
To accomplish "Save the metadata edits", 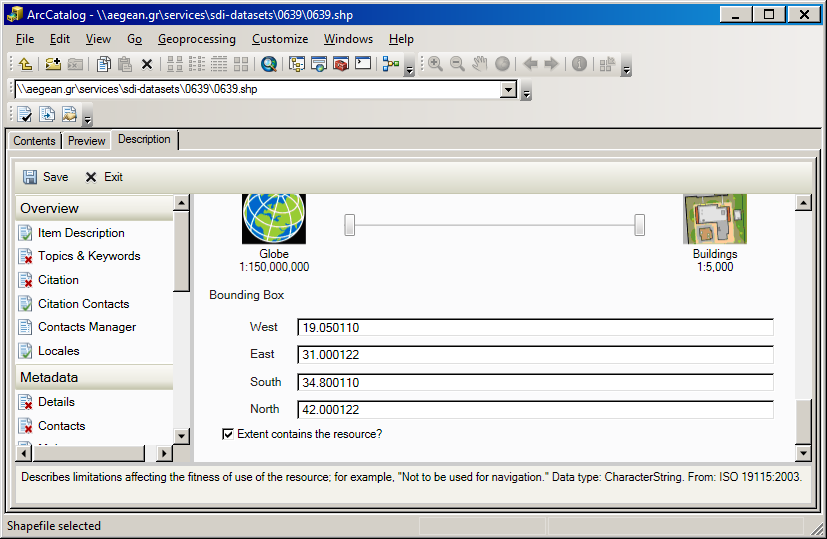I will (46, 177).
